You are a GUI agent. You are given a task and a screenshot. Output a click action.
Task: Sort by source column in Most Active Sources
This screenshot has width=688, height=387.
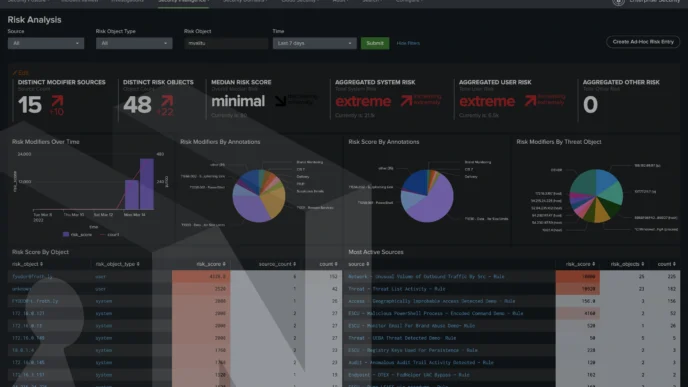[x=359, y=264]
